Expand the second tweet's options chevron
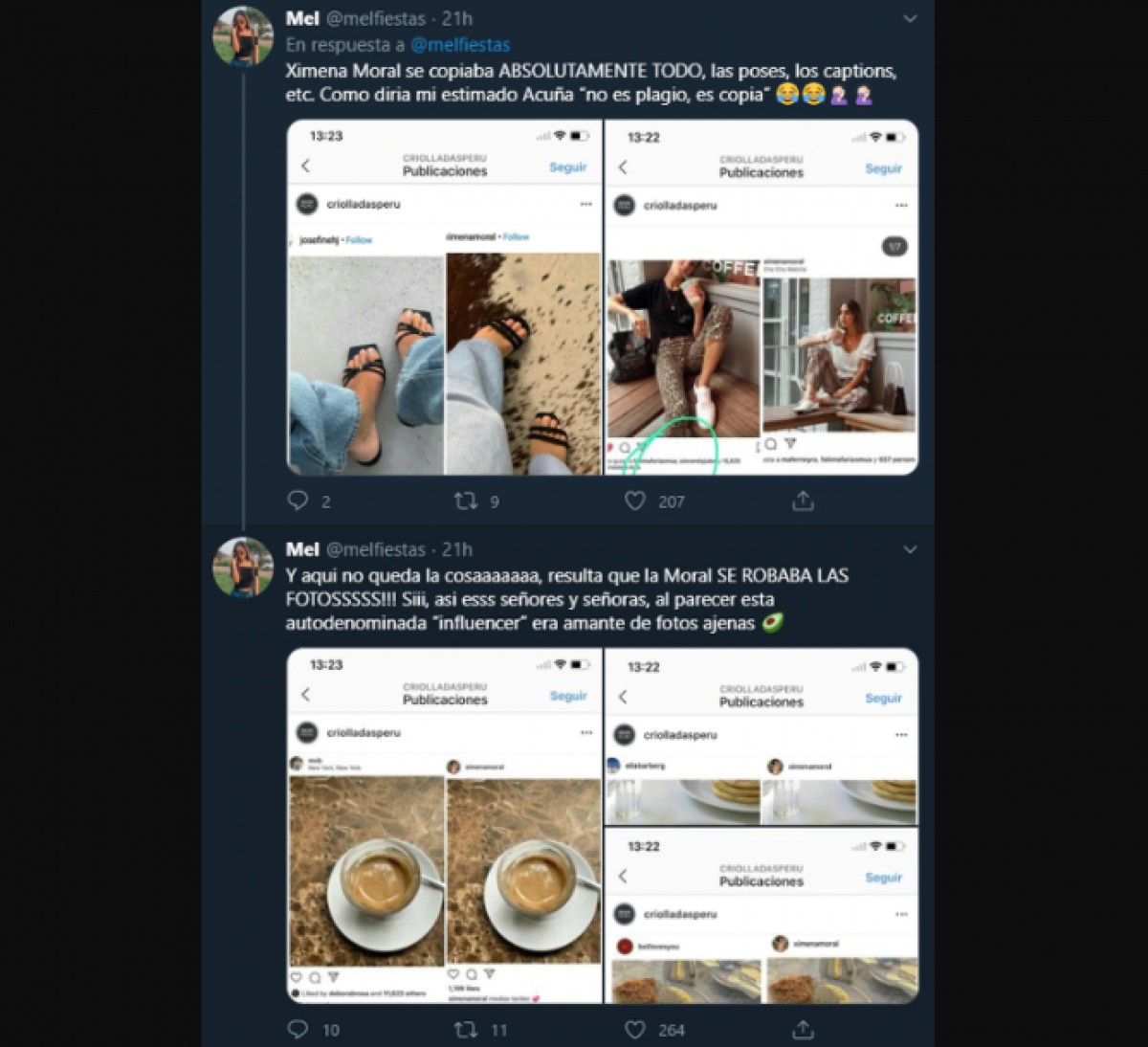1148x1047 pixels. (910, 549)
